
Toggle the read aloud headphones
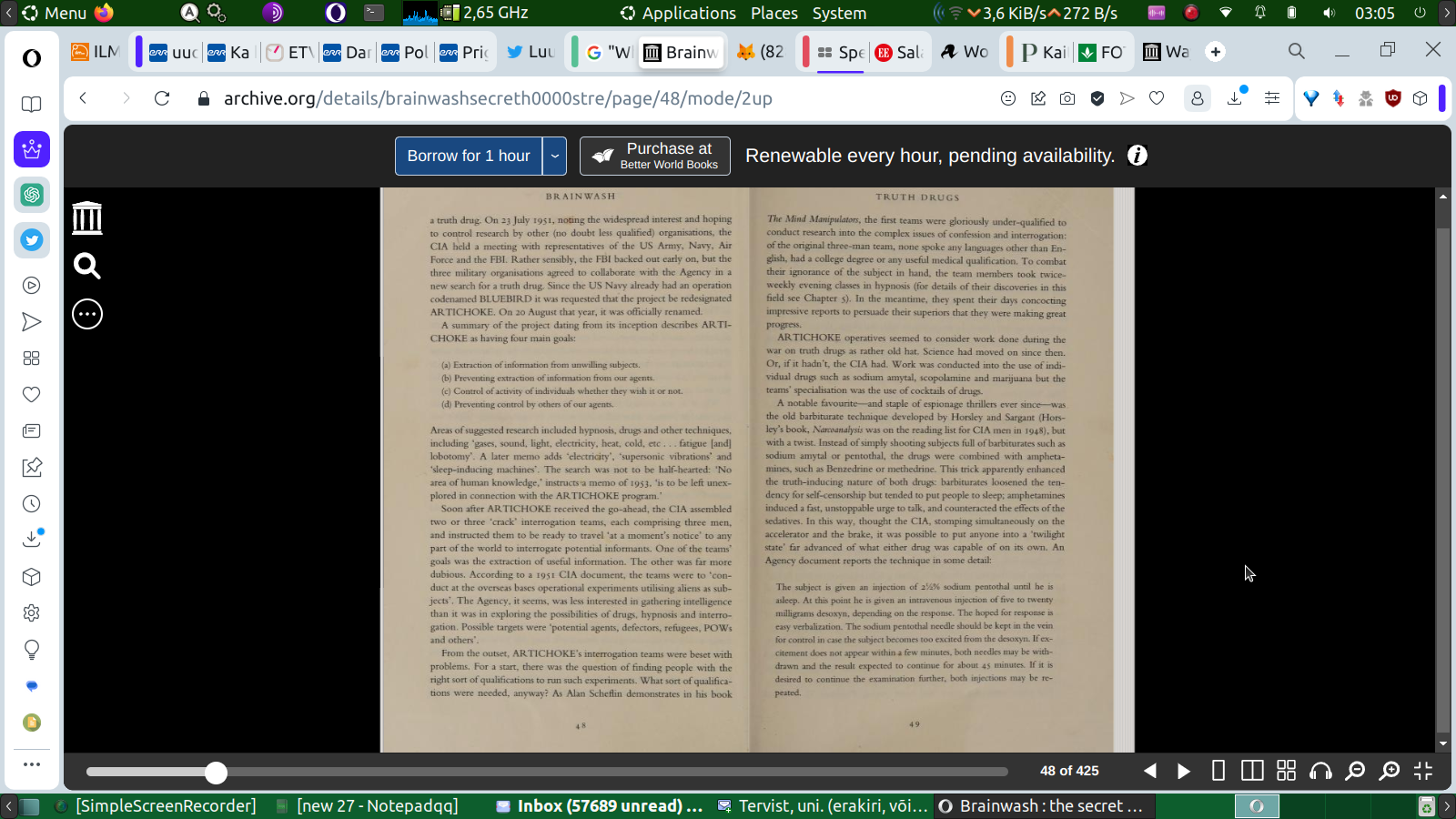(x=1320, y=772)
